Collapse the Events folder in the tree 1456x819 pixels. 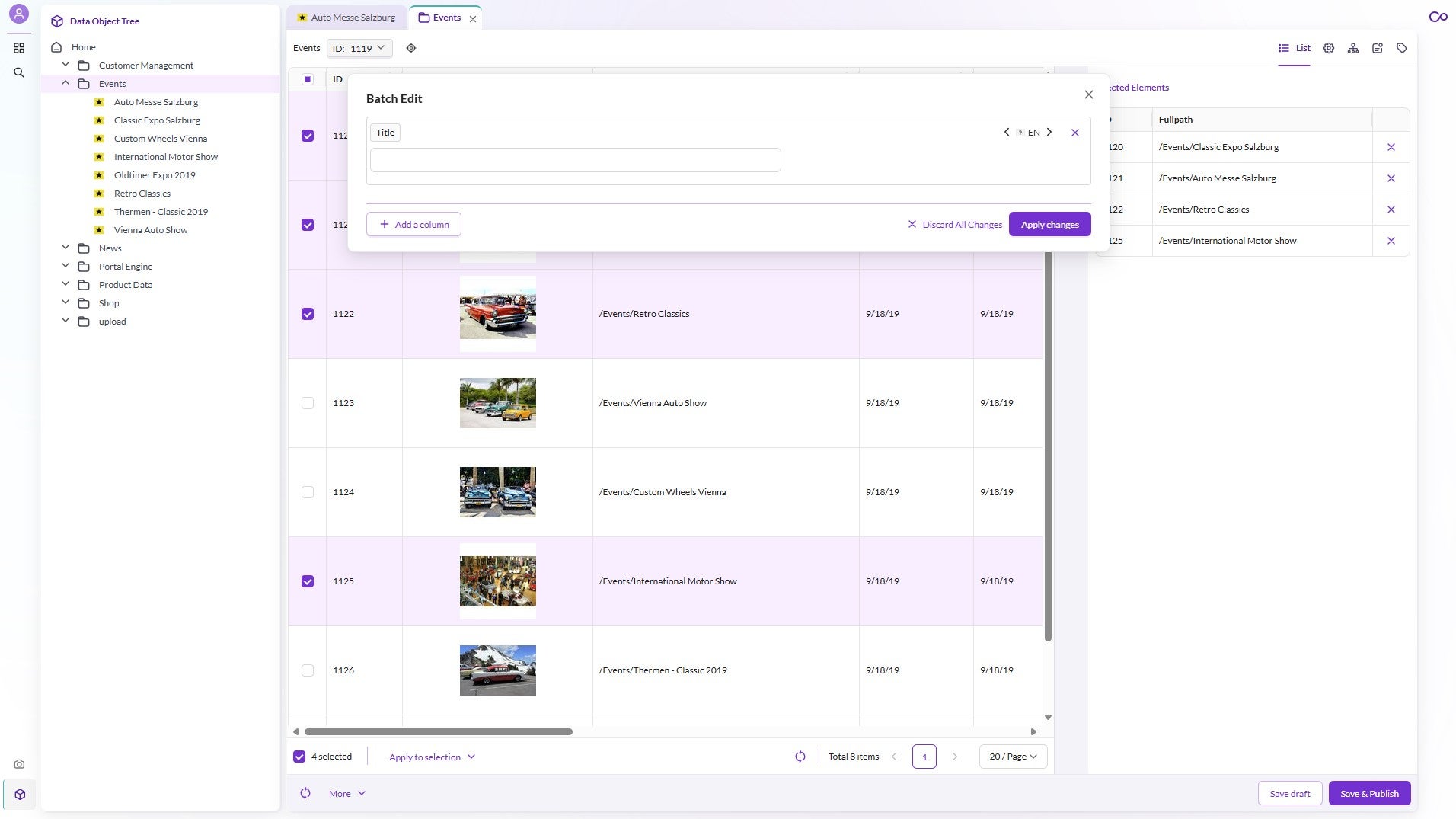click(x=65, y=82)
